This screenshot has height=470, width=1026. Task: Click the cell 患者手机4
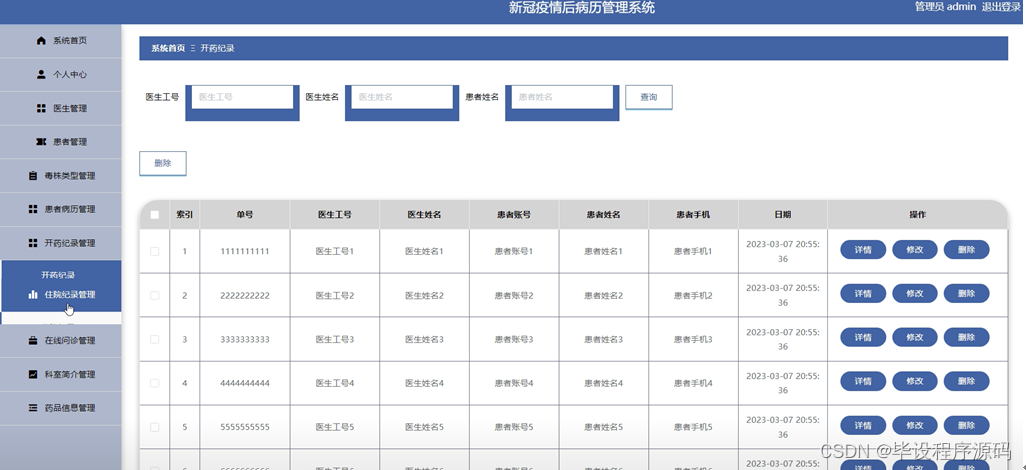(693, 383)
